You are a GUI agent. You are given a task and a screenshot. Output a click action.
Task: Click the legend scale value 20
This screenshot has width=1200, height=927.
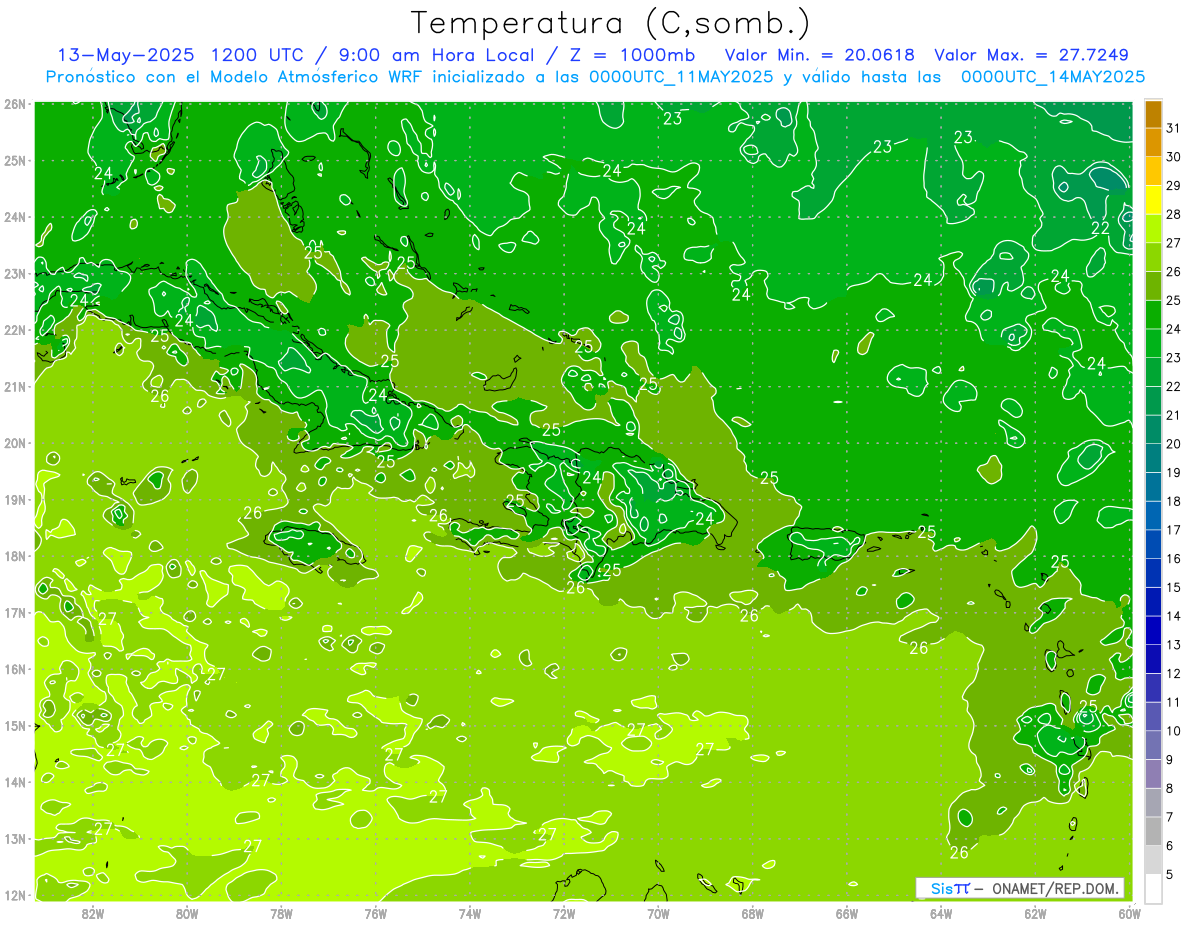[1174, 444]
